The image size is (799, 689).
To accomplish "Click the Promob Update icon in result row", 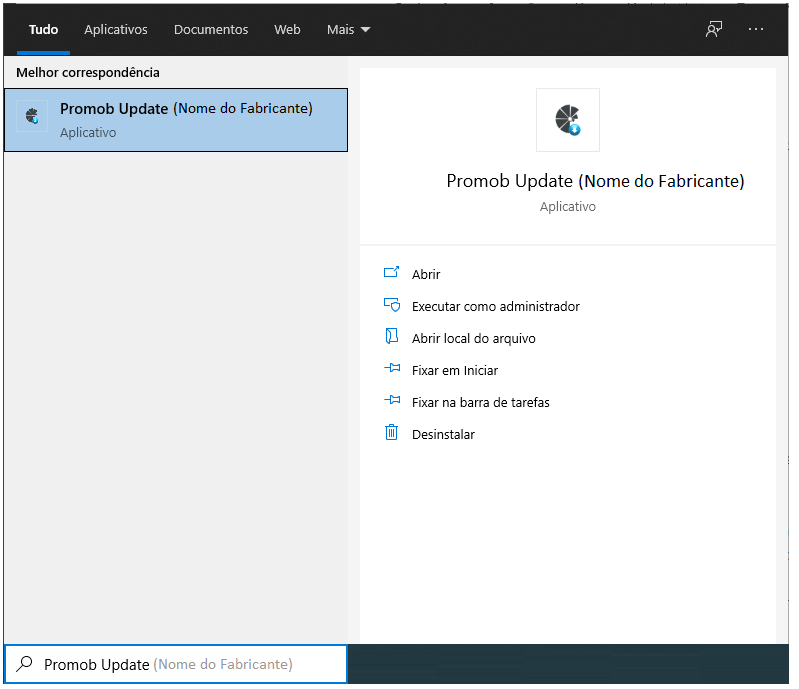I will click(x=32, y=116).
